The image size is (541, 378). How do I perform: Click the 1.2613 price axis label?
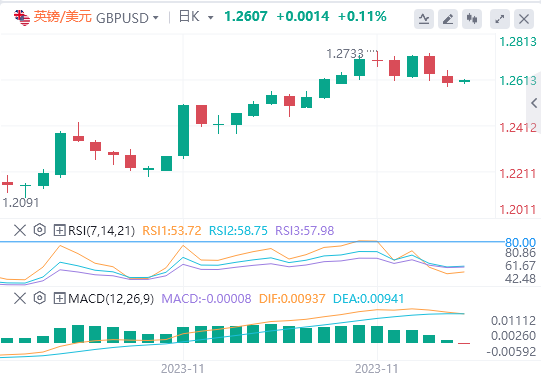(x=518, y=81)
